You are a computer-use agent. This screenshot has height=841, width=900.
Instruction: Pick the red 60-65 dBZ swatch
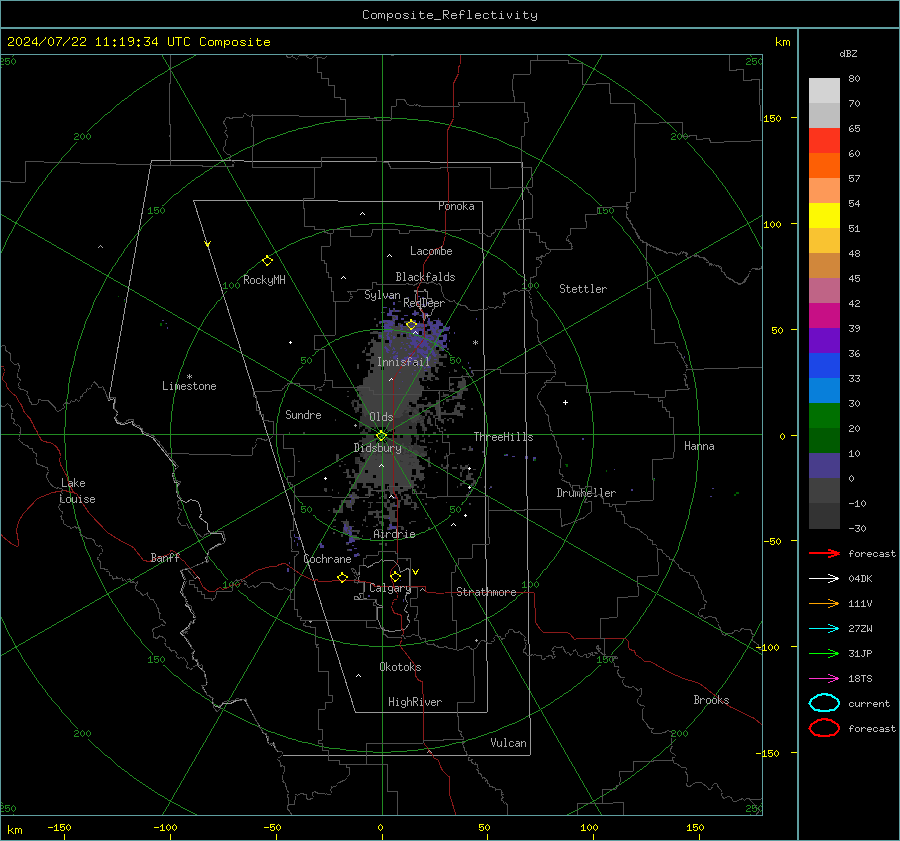824,141
